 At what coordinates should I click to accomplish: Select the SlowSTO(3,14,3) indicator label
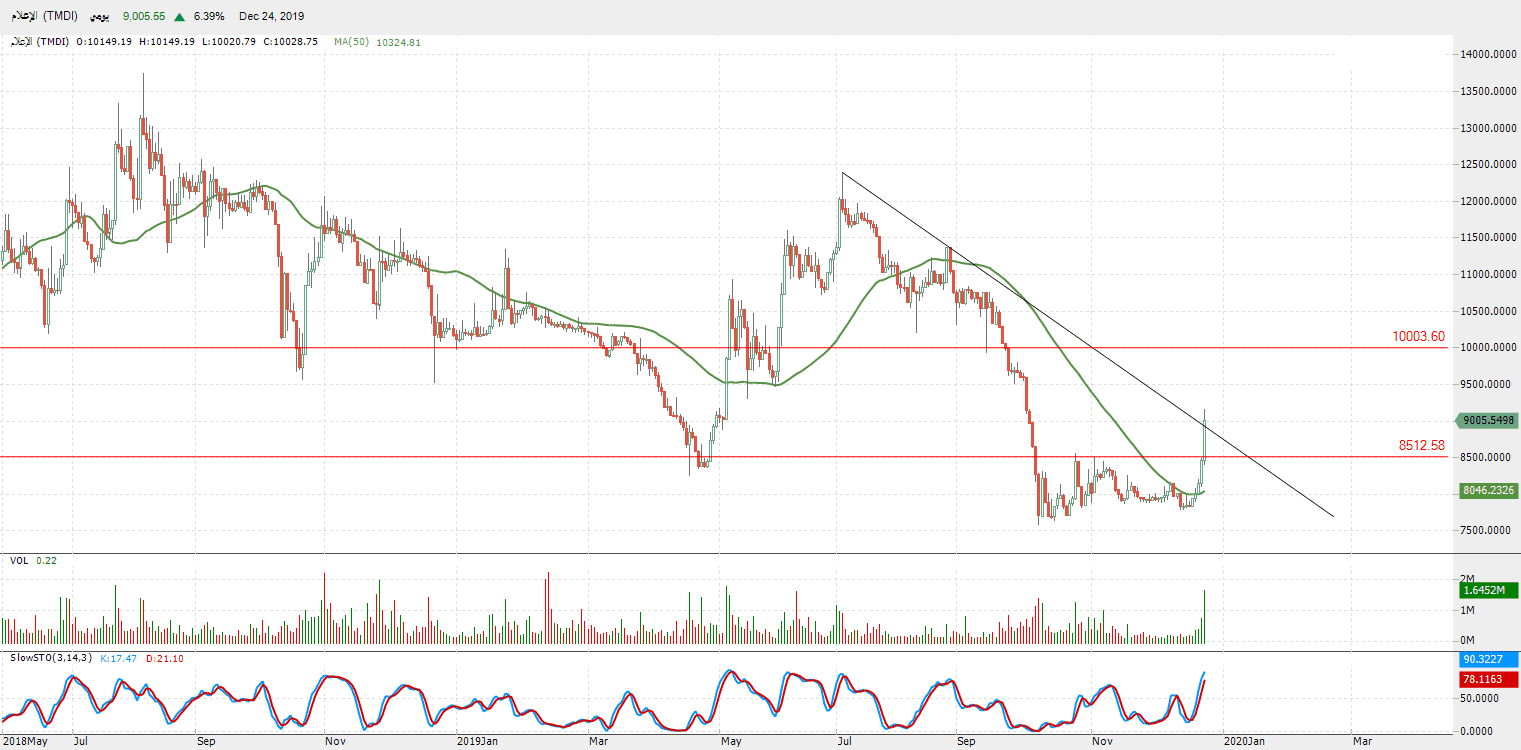point(51,658)
